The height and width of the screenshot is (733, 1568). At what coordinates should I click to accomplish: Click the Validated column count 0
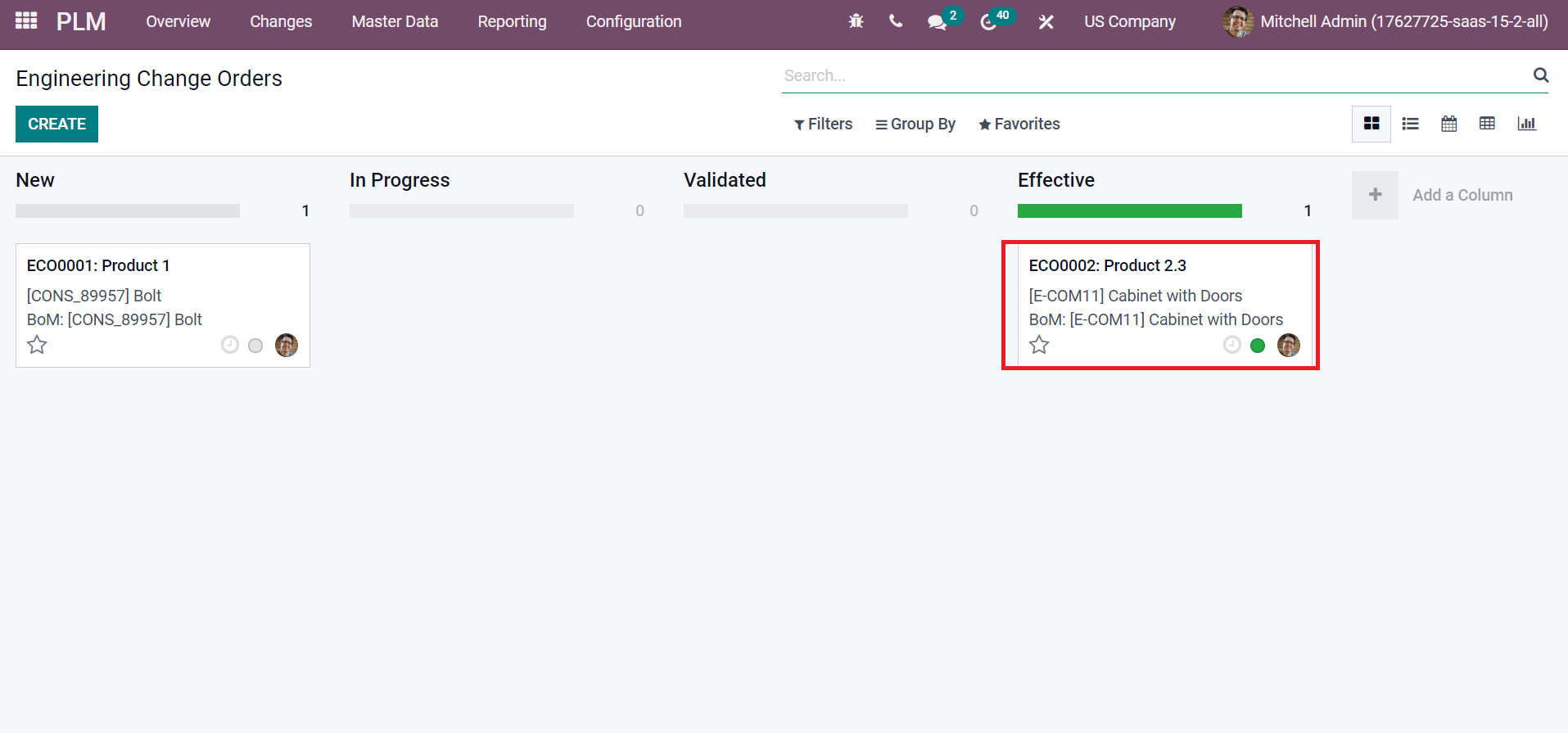pyautogui.click(x=974, y=210)
